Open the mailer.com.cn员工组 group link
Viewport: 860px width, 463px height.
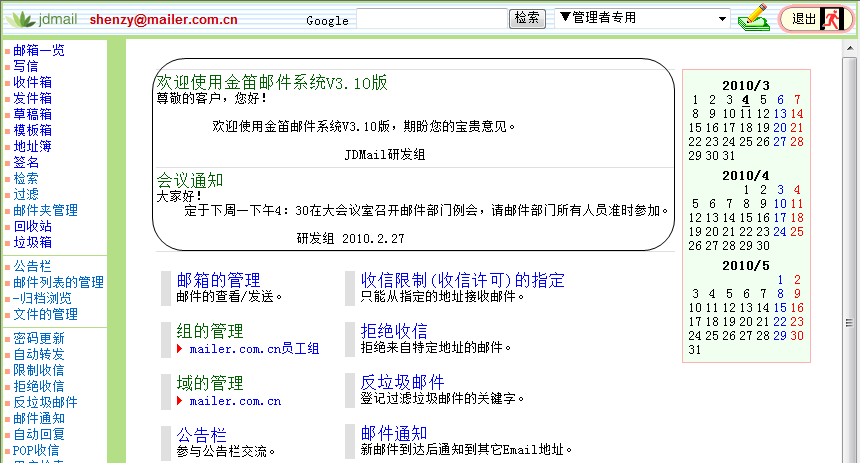[x=254, y=349]
